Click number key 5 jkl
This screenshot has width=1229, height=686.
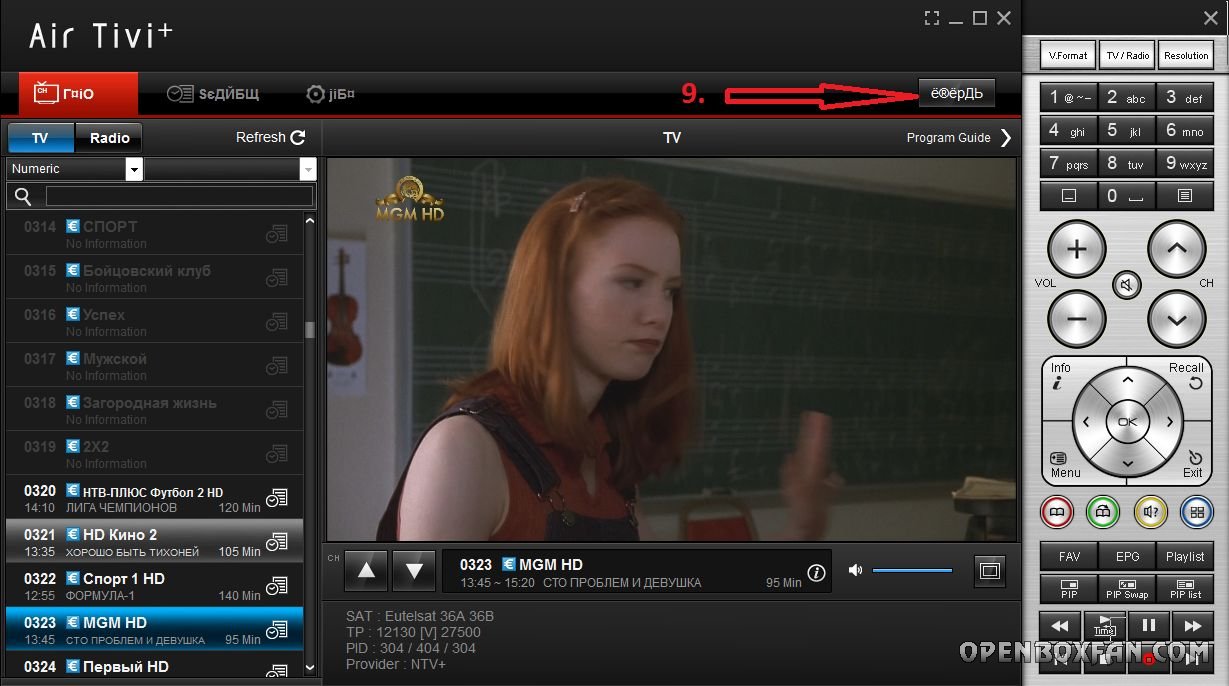(x=1127, y=130)
